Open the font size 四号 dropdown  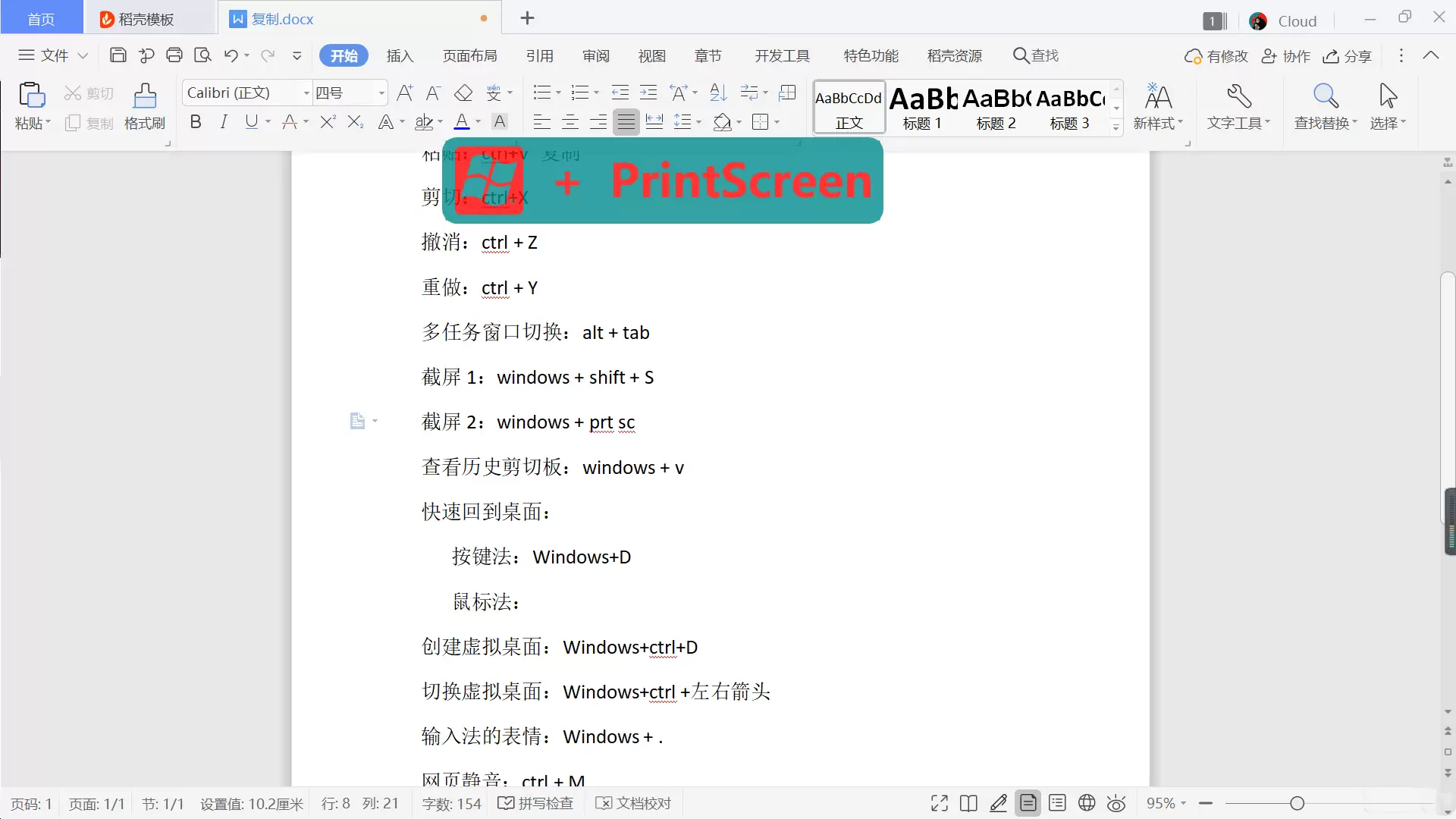tap(381, 93)
